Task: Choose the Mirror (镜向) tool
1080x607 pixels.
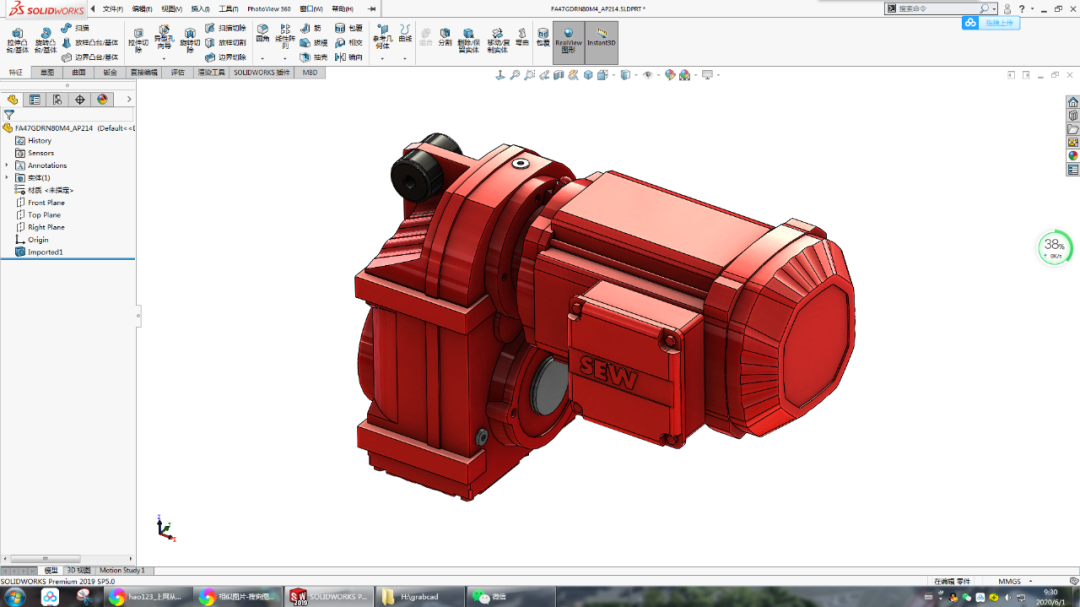Action: (x=349, y=57)
